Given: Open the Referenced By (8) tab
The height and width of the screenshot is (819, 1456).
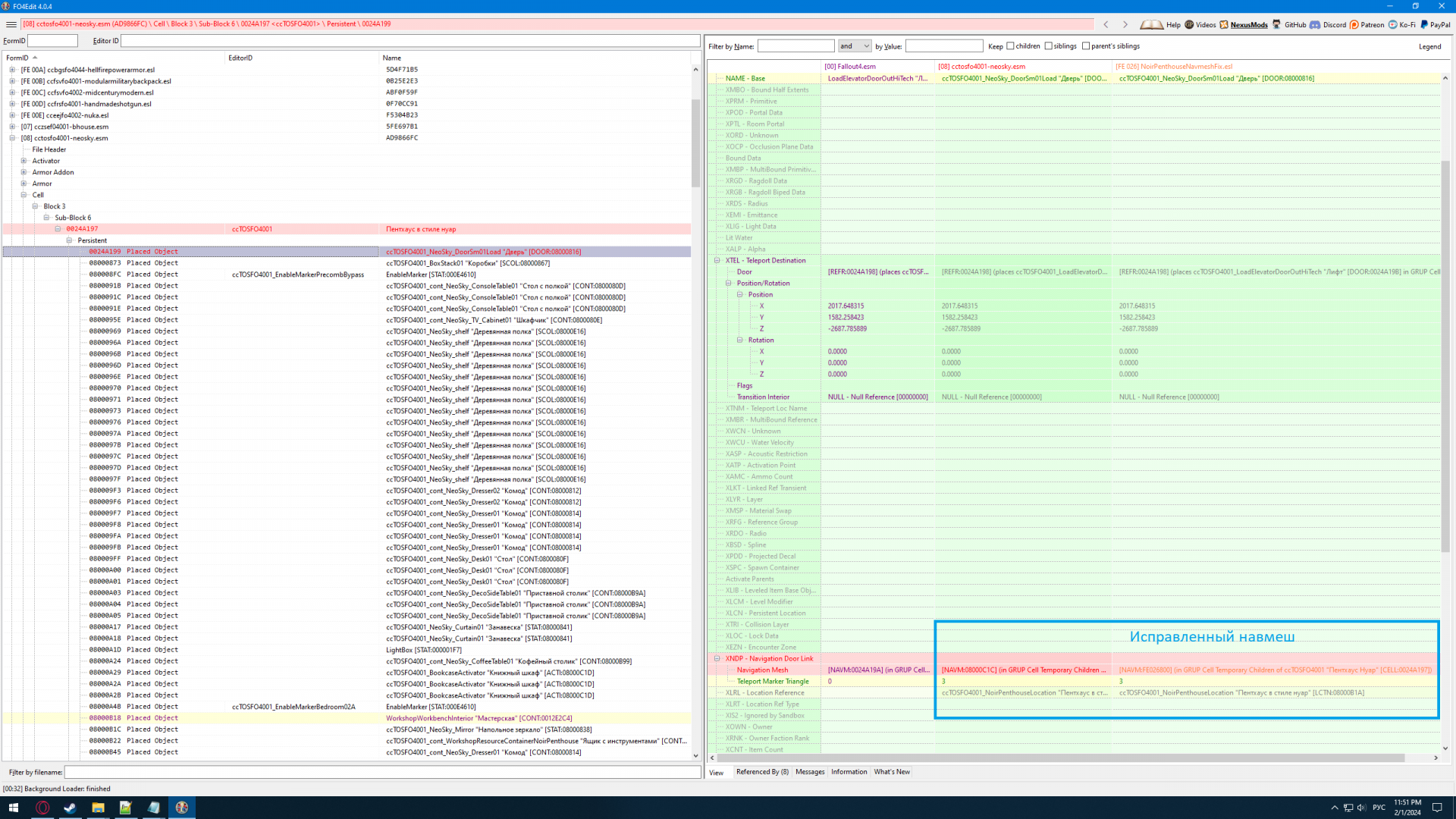Looking at the screenshot, I should (x=761, y=772).
